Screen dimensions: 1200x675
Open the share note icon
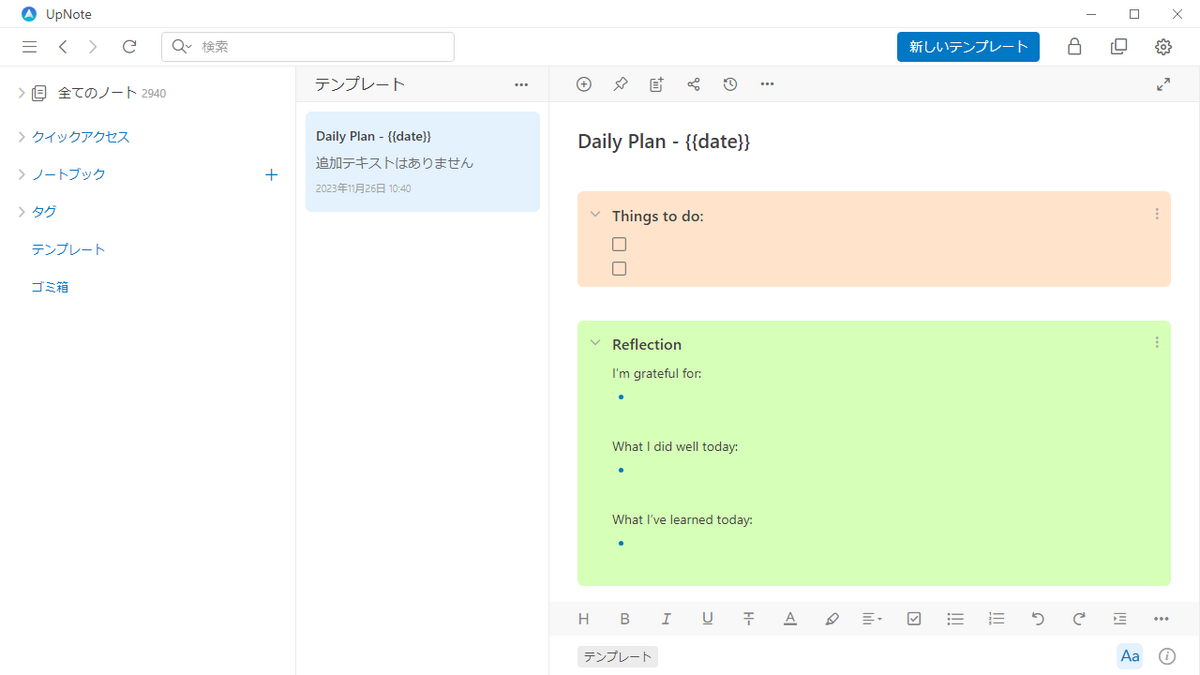pyautogui.click(x=693, y=85)
